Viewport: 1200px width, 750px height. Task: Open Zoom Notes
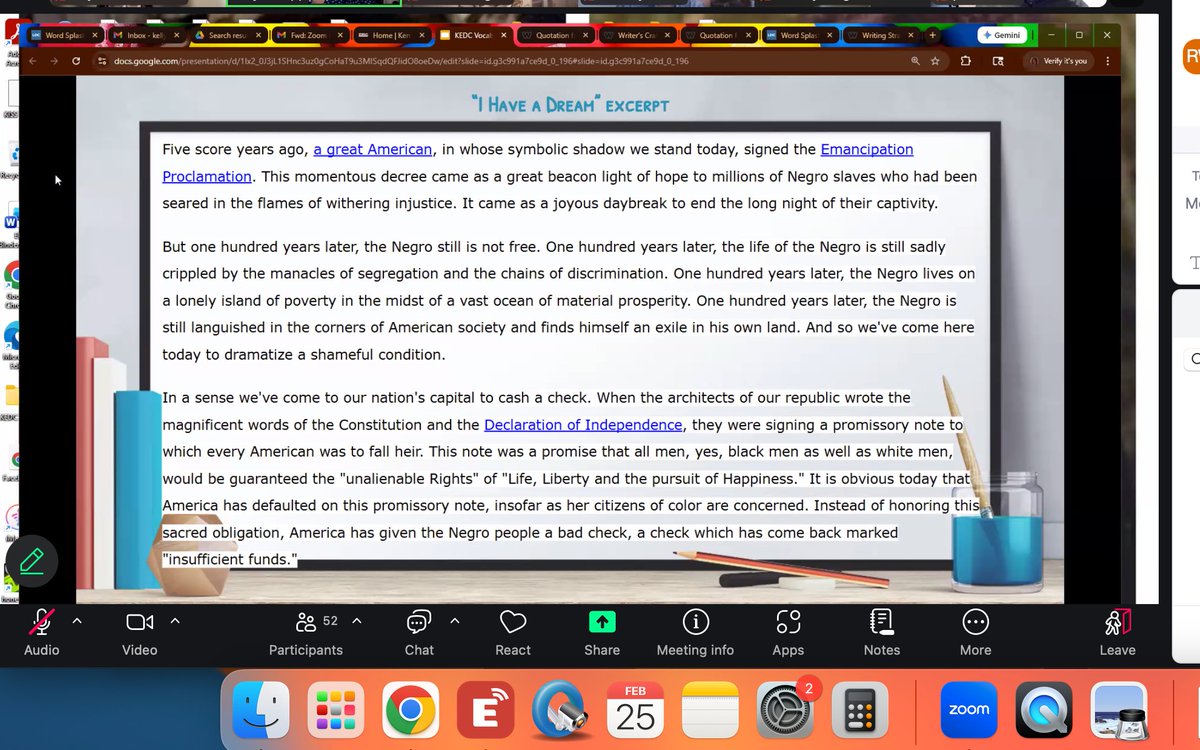[x=882, y=634]
